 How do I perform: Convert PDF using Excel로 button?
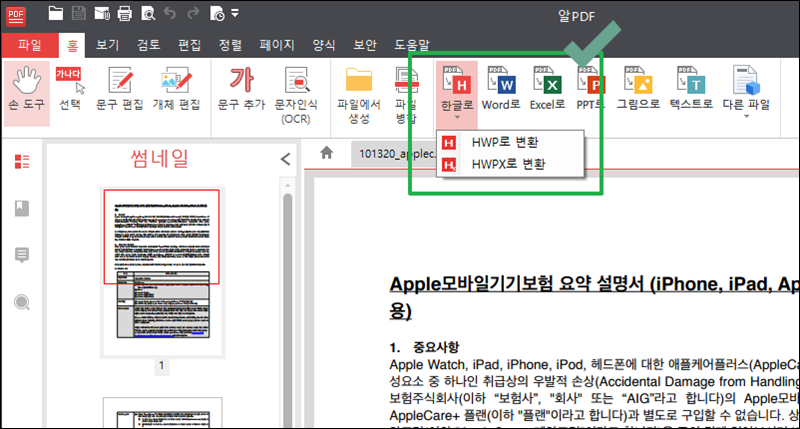pos(547,89)
